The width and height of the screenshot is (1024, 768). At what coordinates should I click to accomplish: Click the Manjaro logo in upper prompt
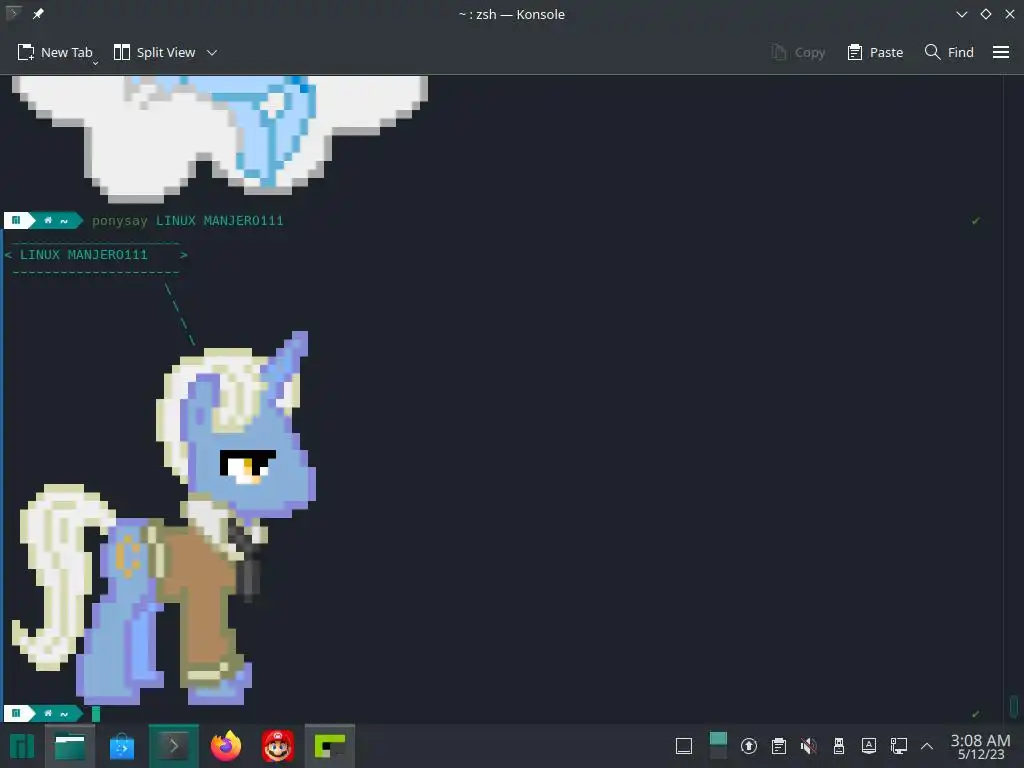point(16,220)
